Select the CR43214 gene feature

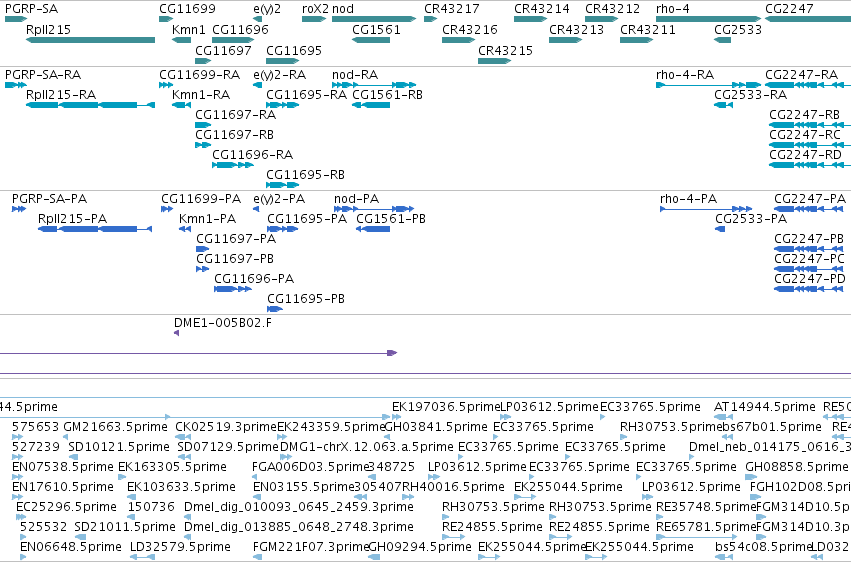530,19
